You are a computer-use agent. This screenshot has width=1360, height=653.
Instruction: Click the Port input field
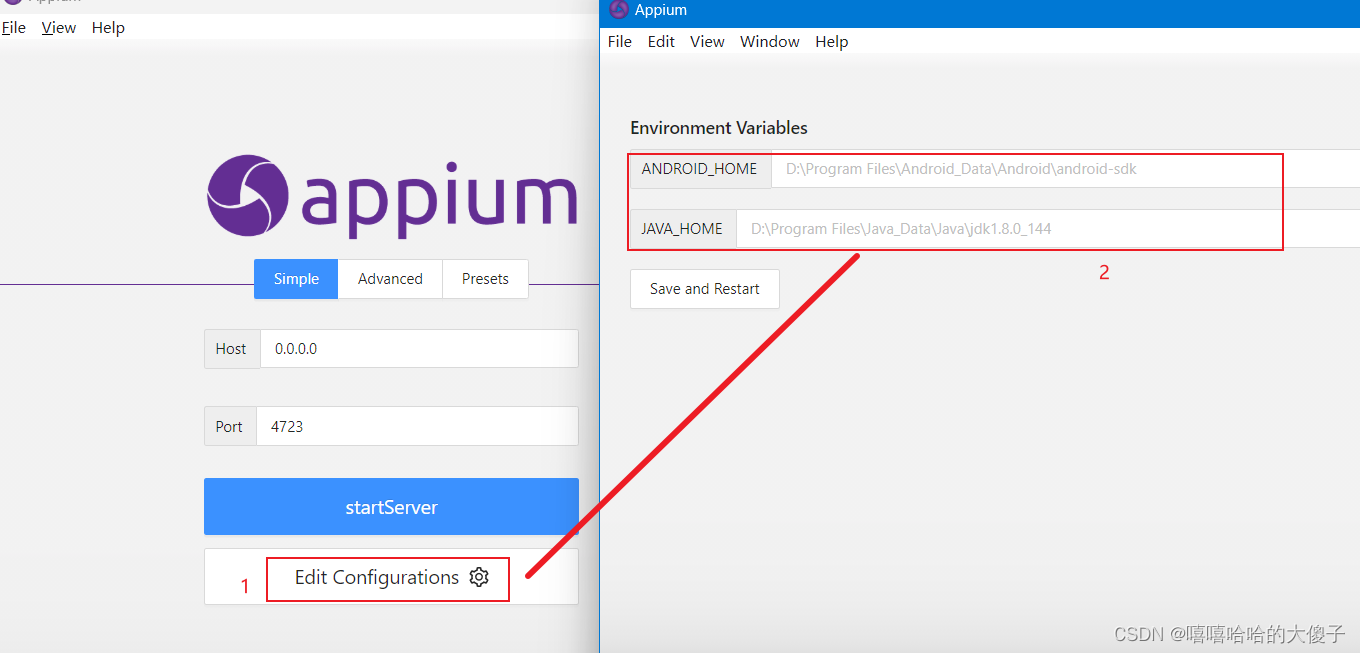pos(417,426)
